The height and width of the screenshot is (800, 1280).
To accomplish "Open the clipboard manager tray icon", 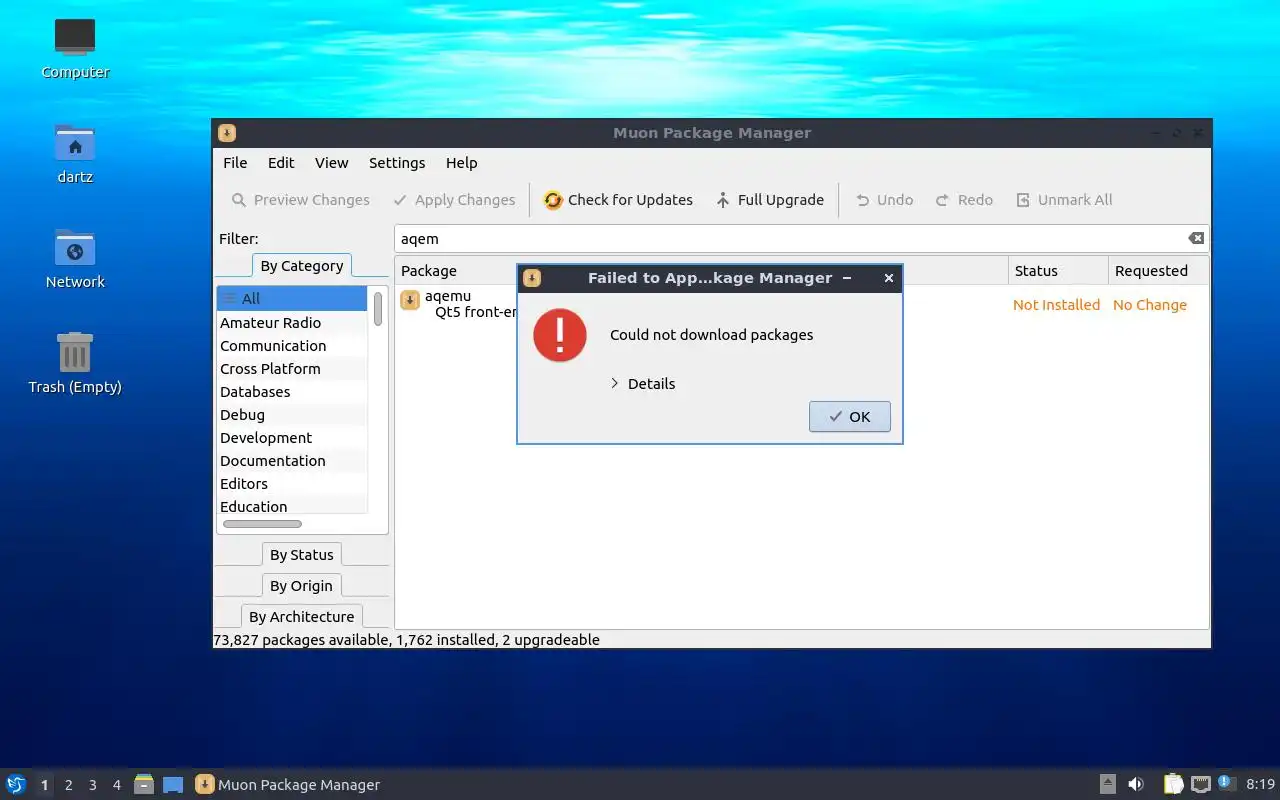I will [1174, 784].
